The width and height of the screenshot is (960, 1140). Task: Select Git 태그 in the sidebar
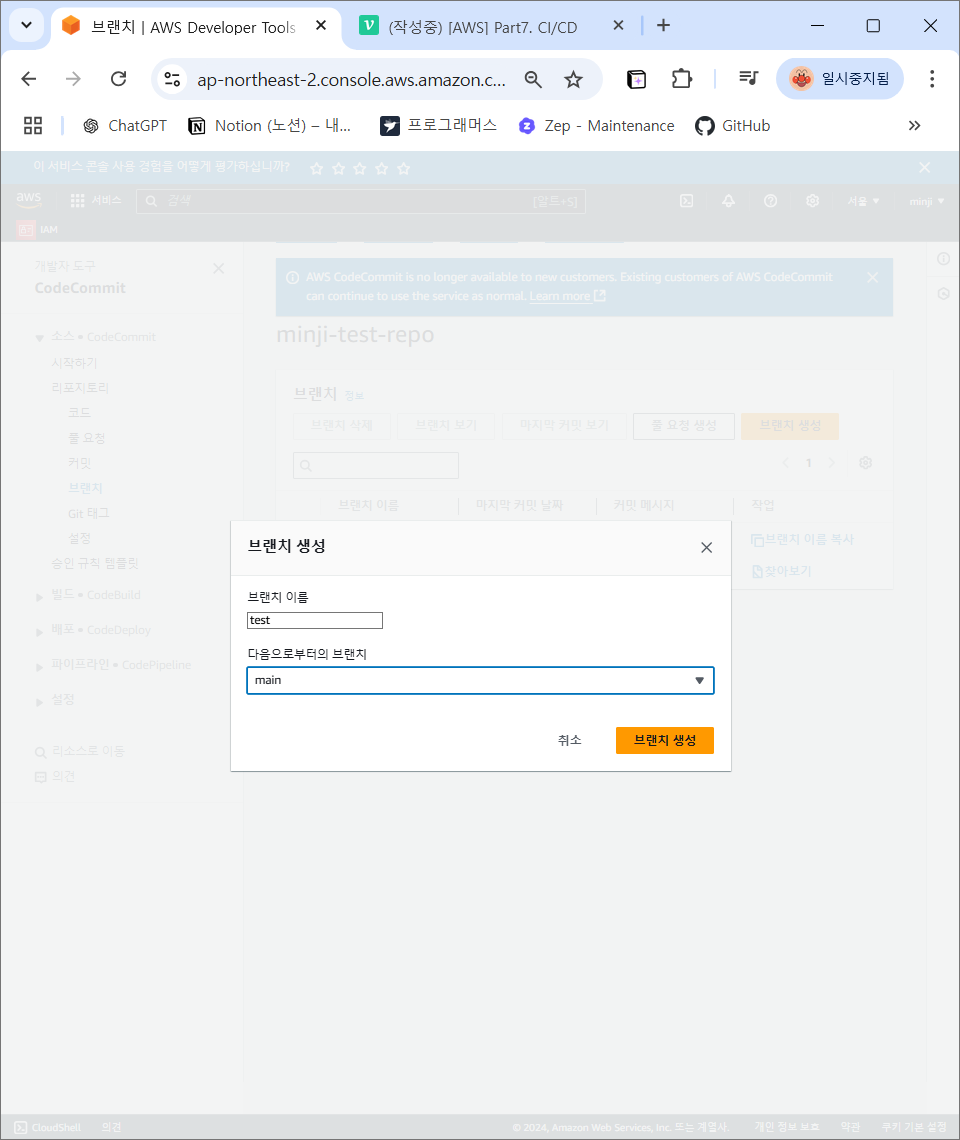(89, 513)
